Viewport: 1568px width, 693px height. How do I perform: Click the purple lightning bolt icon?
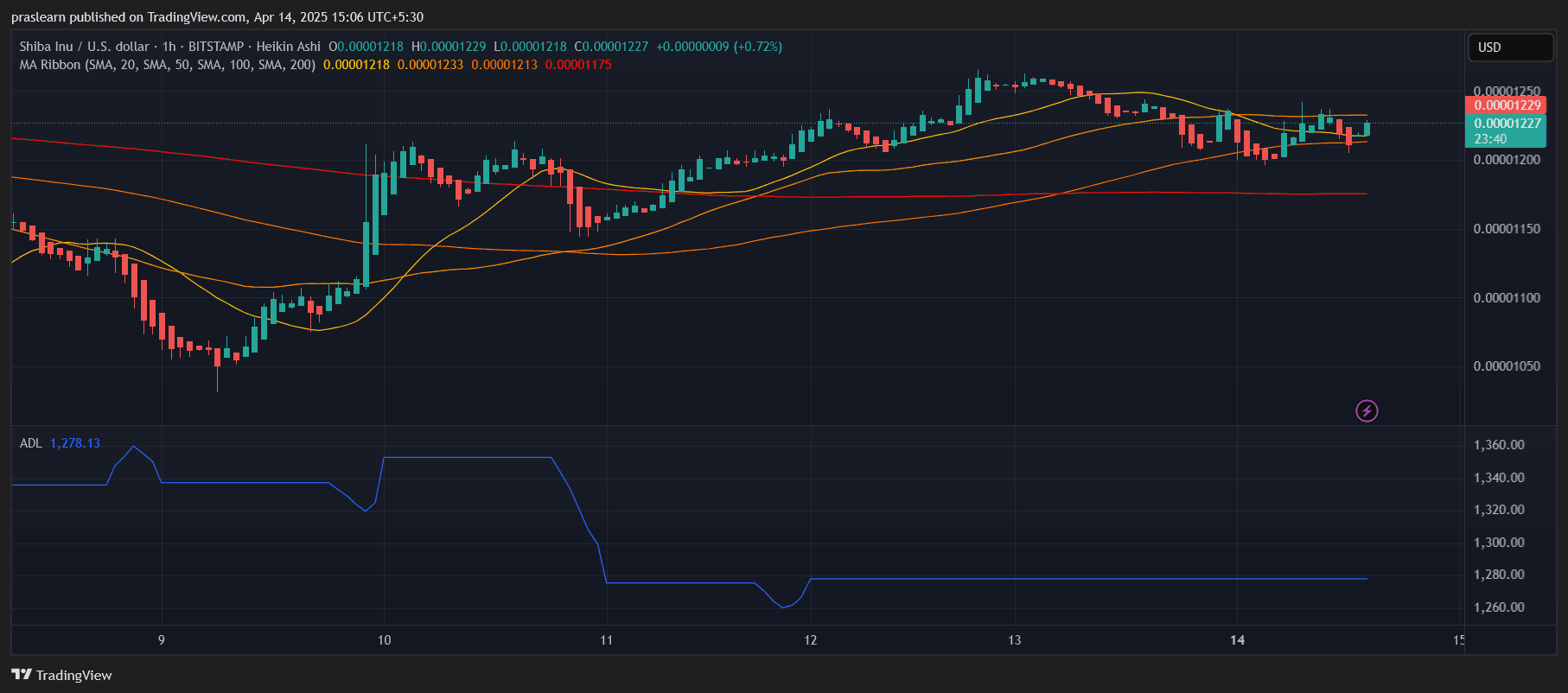(1367, 410)
